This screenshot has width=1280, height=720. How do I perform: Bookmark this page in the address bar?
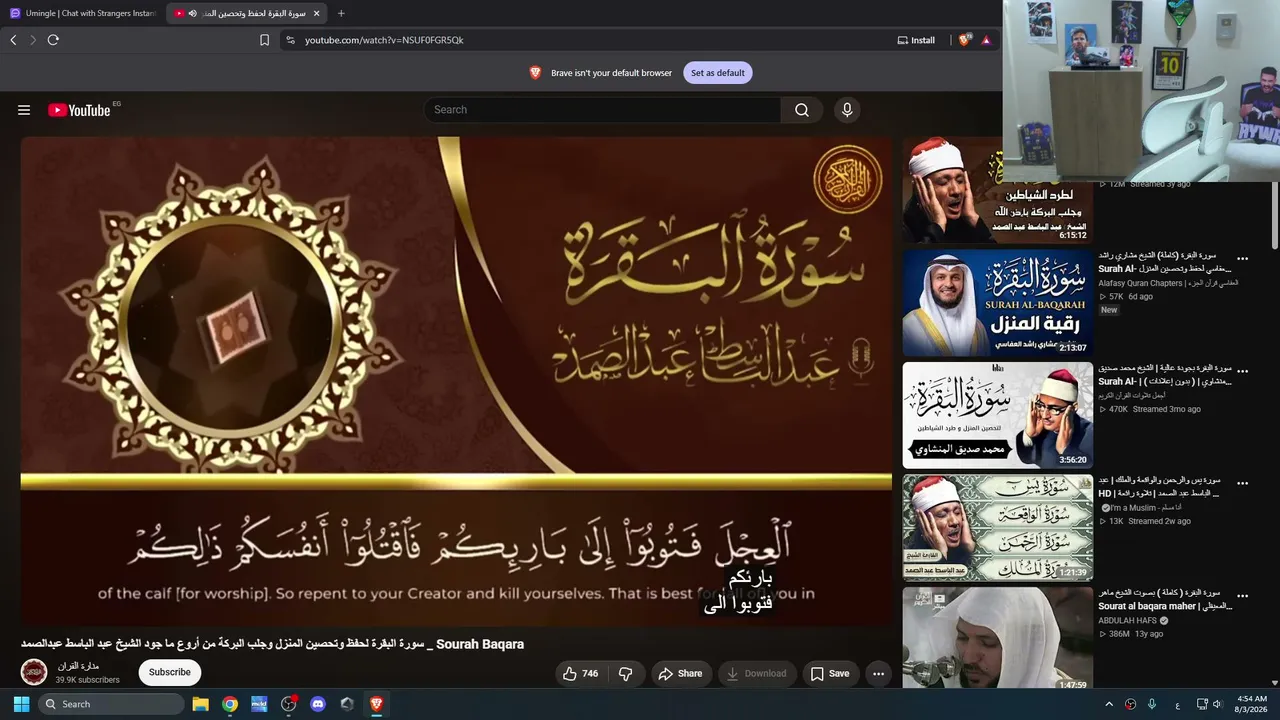coord(264,40)
